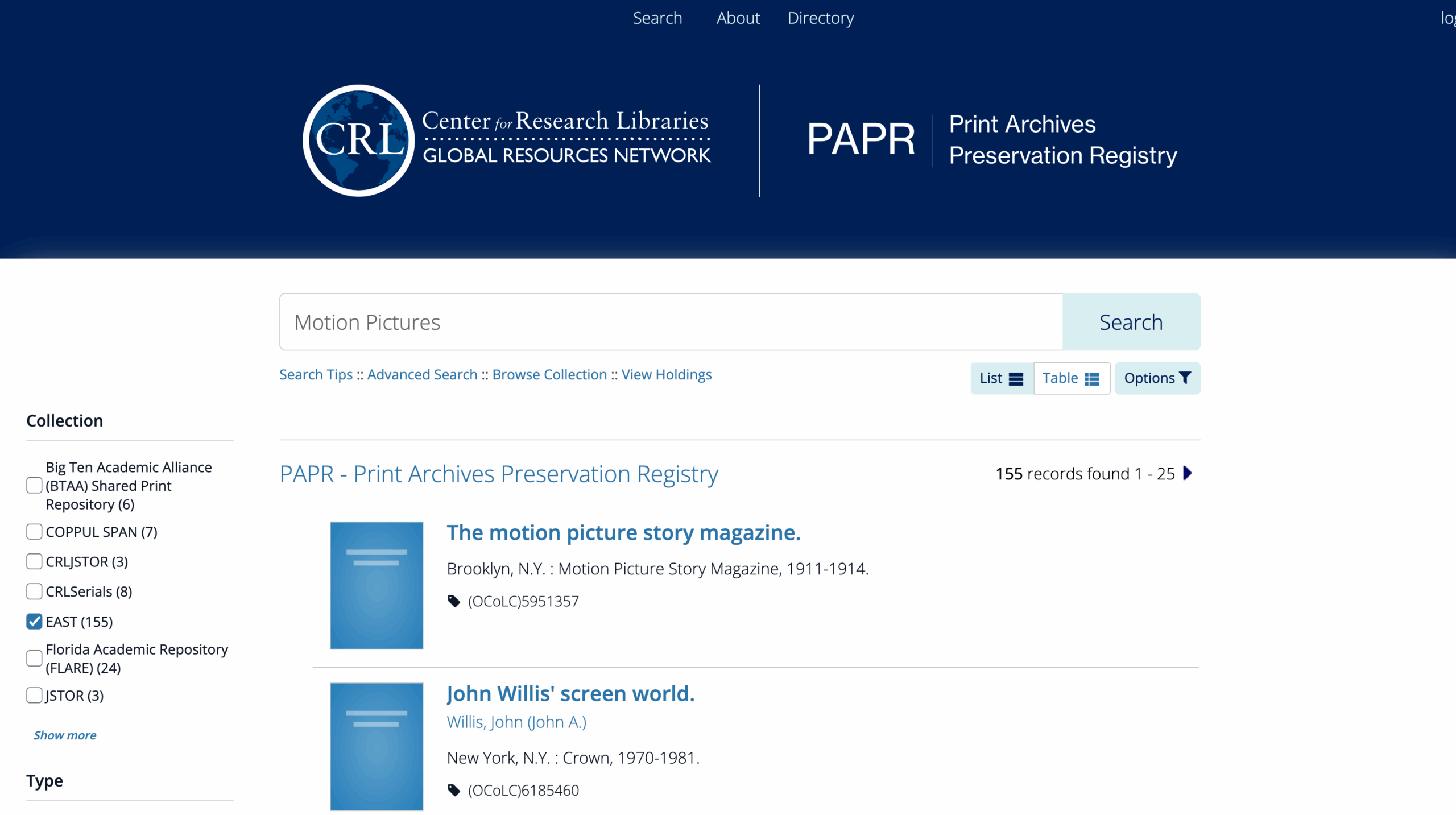The width and height of the screenshot is (1456, 815).
Task: Click the Motion Pictures search field
Action: [x=671, y=322]
